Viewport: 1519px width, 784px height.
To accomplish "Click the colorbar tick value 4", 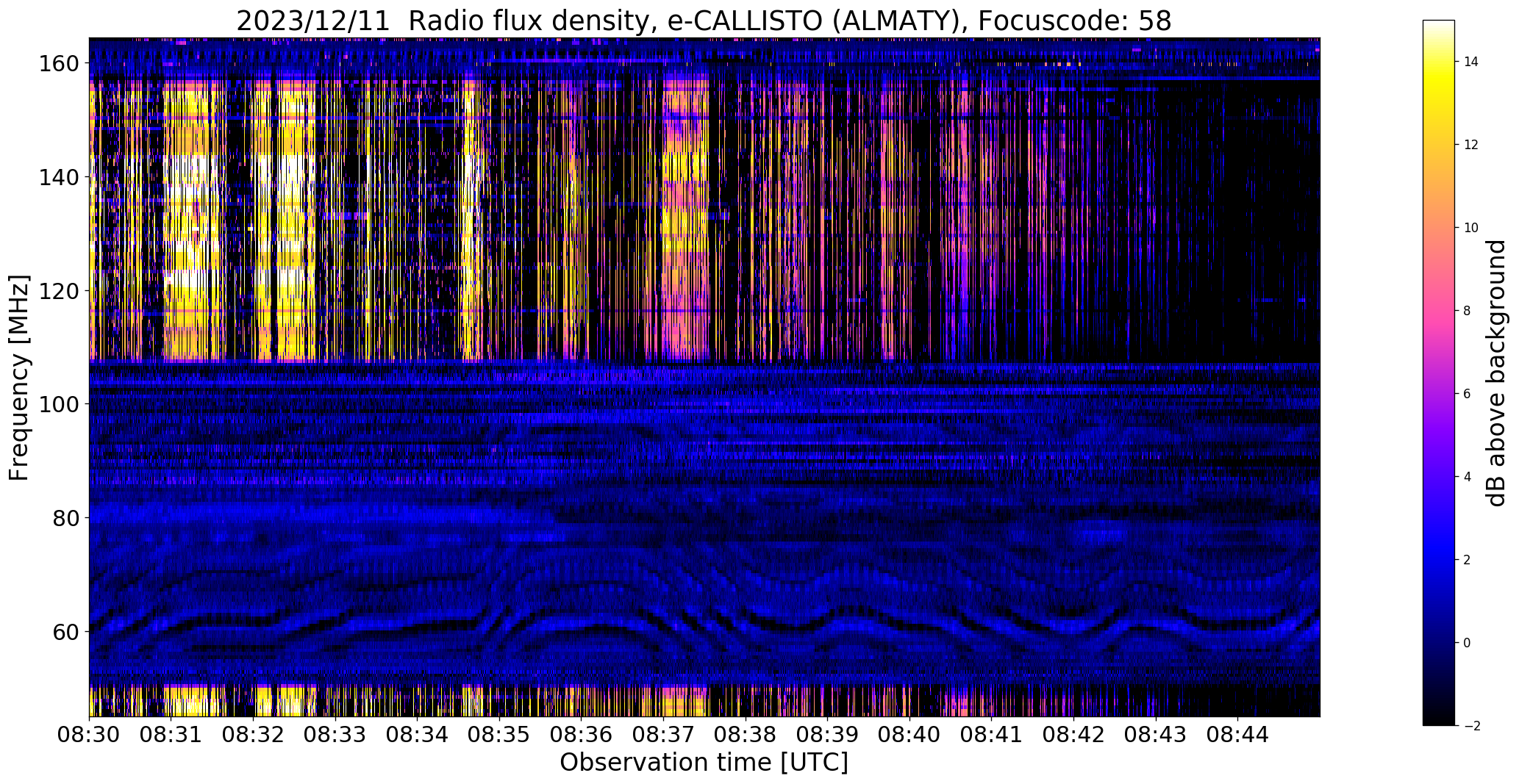I will point(1468,477).
